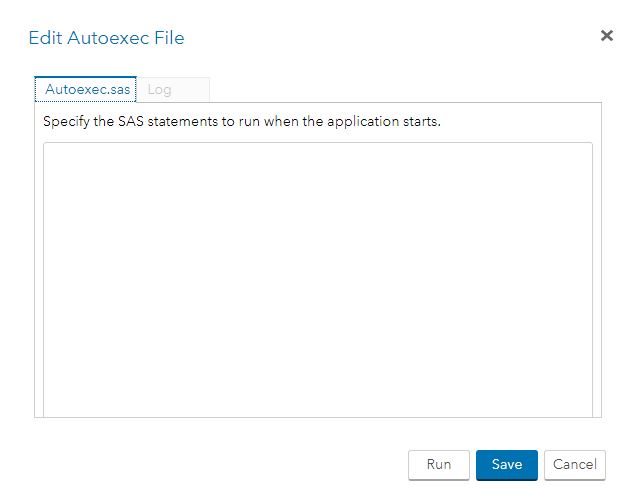Place cursor in the statements text box
The width and height of the screenshot is (636, 504).
tap(318, 279)
